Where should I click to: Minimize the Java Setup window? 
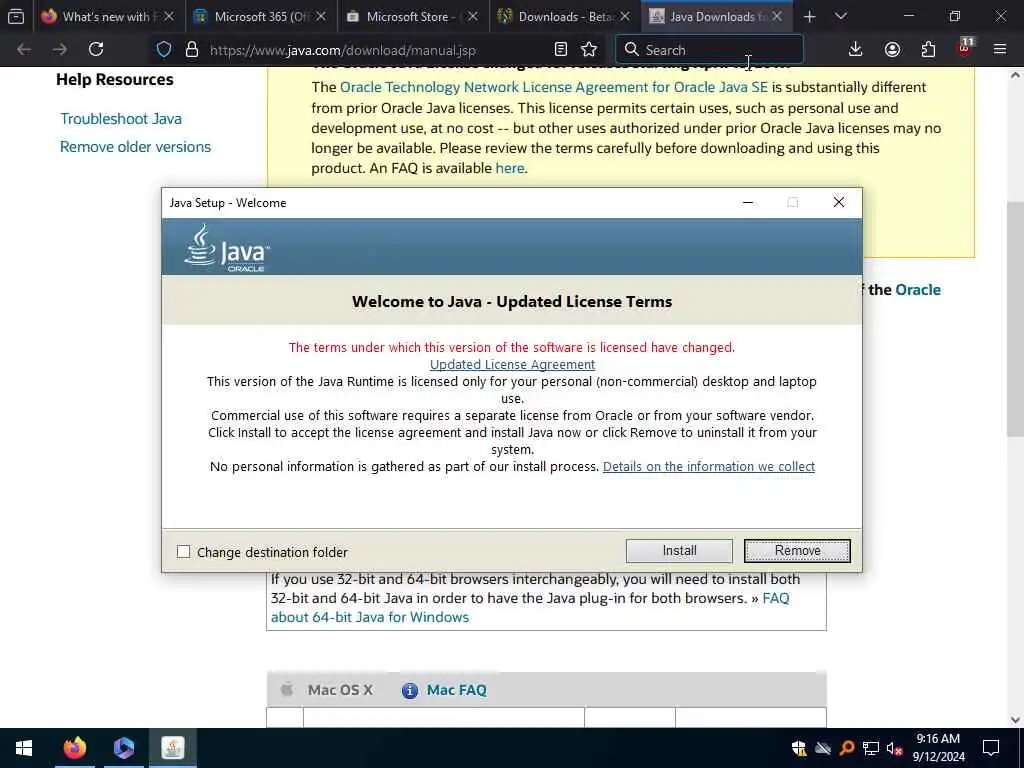click(748, 202)
